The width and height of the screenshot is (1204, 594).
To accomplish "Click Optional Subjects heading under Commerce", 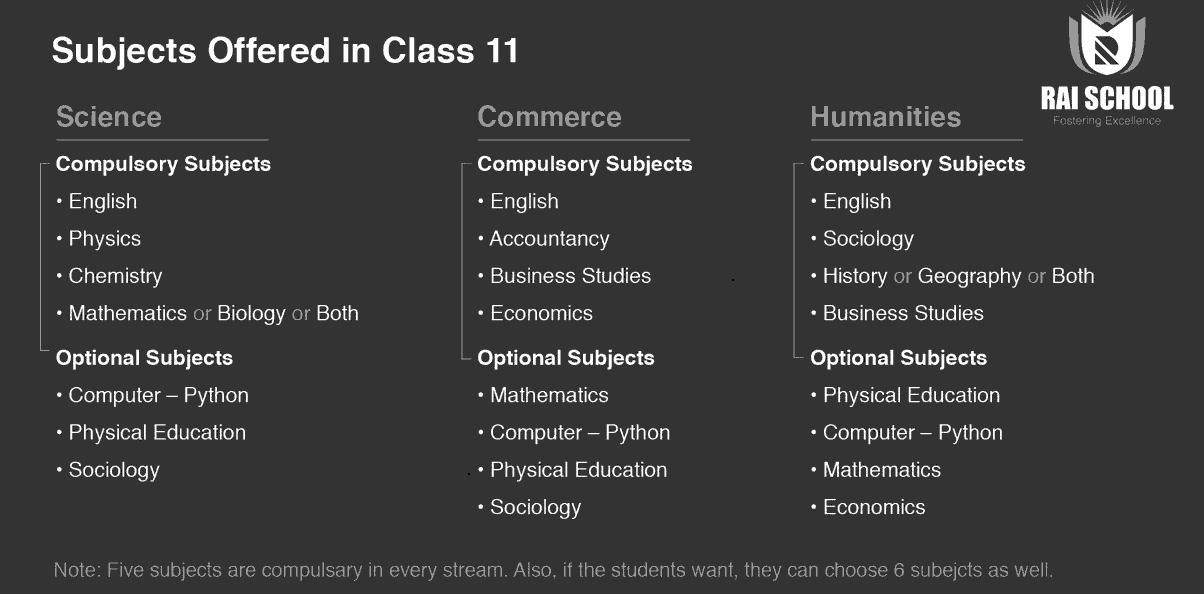I will coord(566,358).
